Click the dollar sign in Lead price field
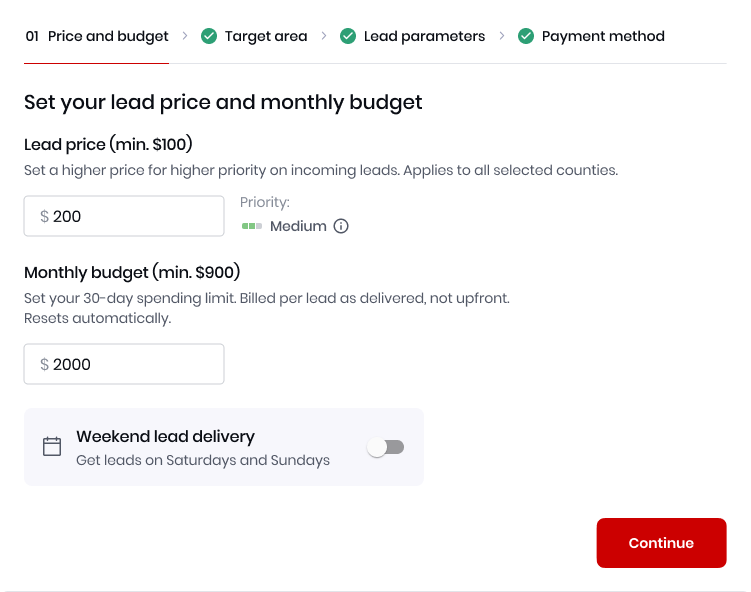The height and width of the screenshot is (592, 751). [x=45, y=216]
